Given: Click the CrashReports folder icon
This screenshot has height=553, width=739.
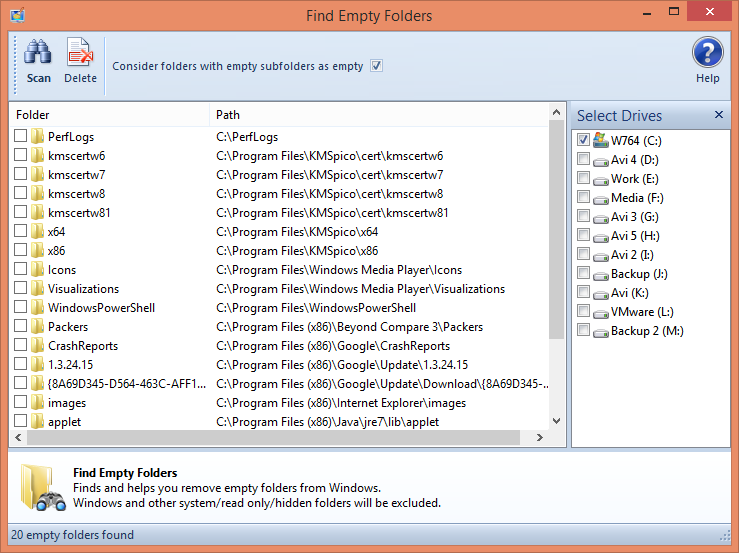Looking at the screenshot, I should pos(37,346).
